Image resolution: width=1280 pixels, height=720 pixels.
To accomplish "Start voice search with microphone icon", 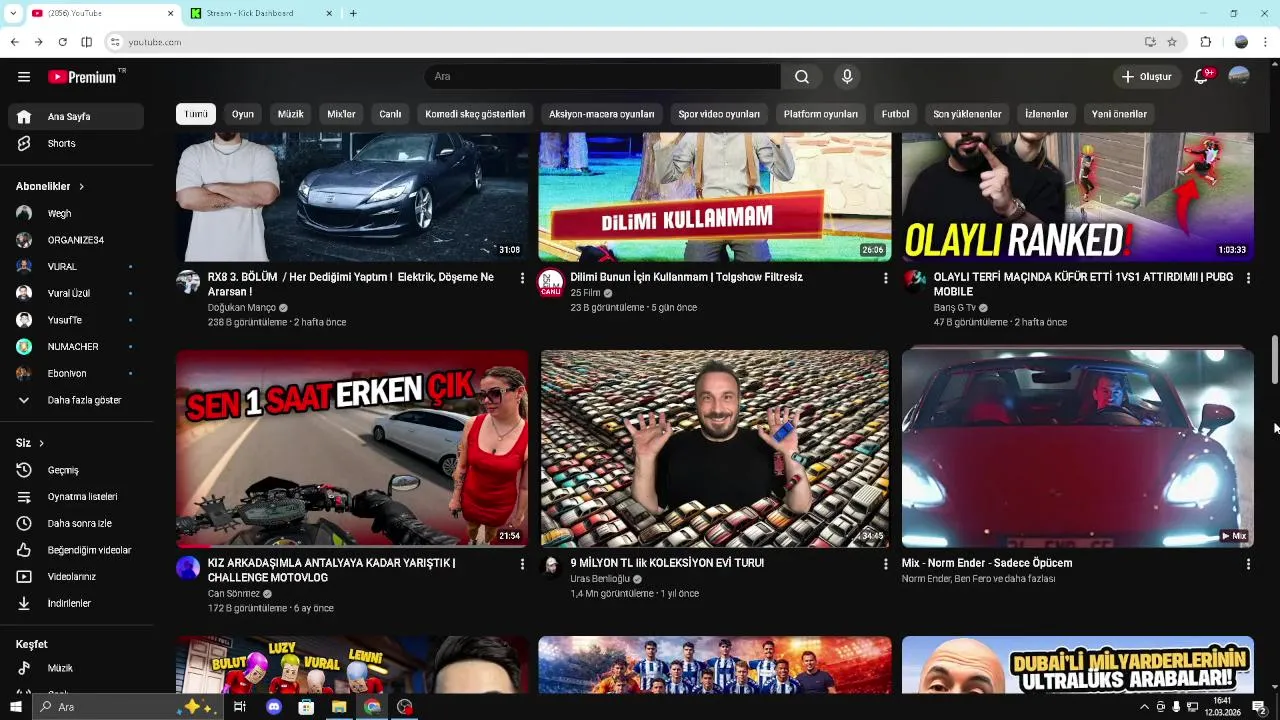I will tap(847, 77).
